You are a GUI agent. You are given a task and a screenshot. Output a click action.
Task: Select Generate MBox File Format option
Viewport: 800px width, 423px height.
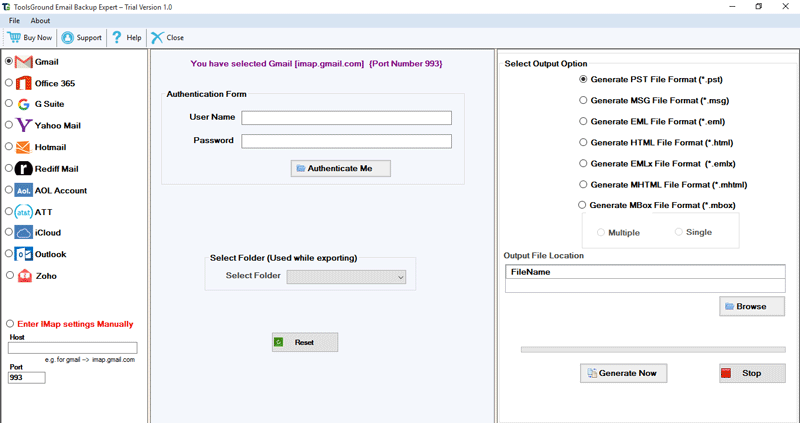[x=584, y=205]
